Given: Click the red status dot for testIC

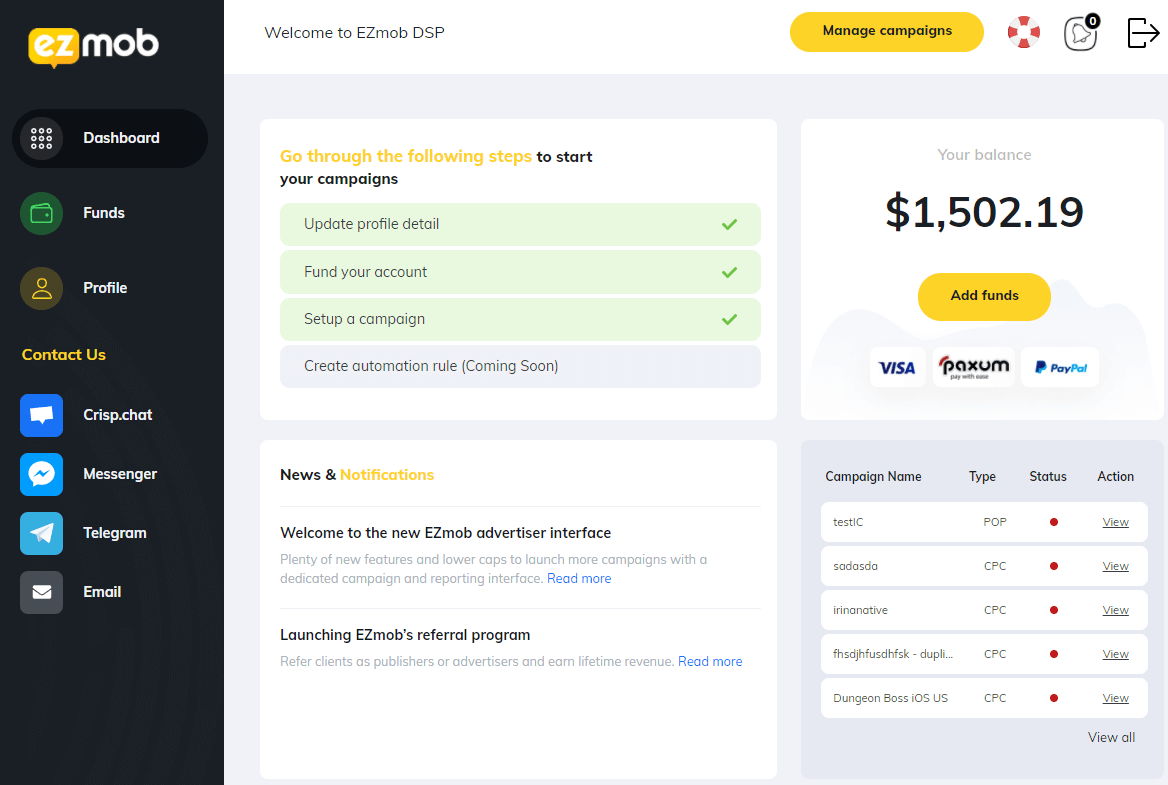Looking at the screenshot, I should click(1054, 521).
